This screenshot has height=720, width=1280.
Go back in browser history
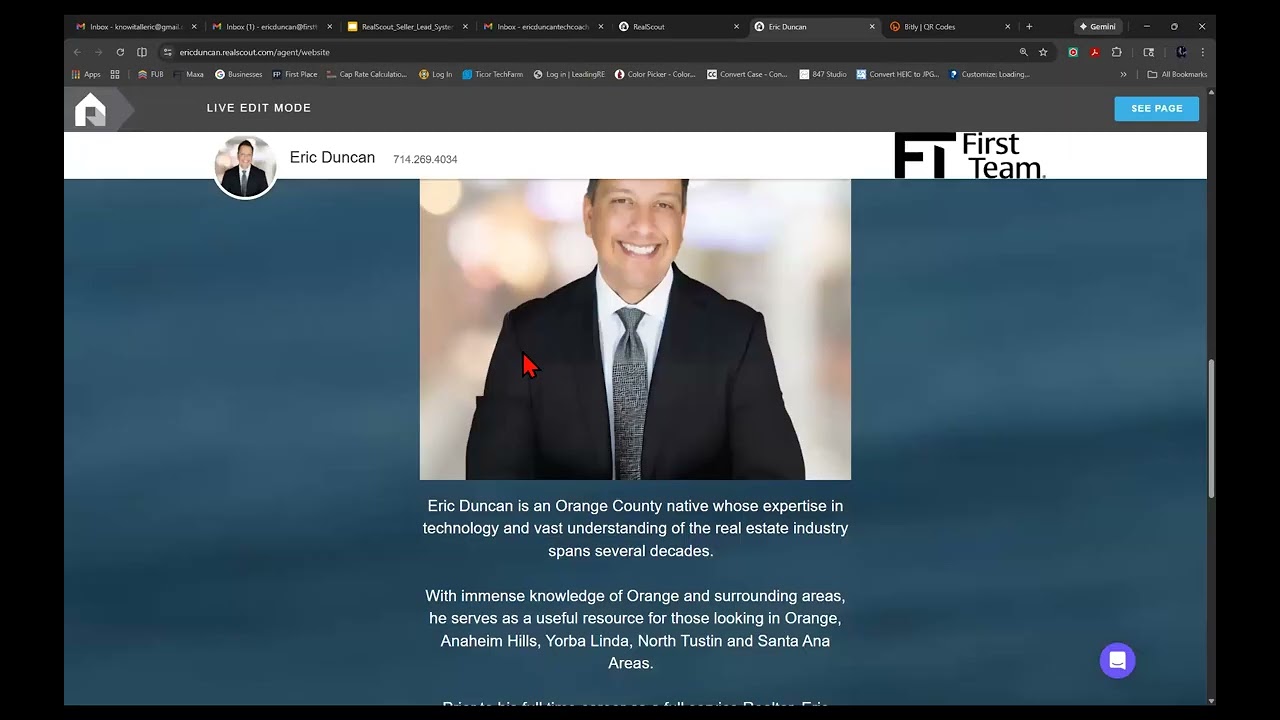pyautogui.click(x=78, y=52)
